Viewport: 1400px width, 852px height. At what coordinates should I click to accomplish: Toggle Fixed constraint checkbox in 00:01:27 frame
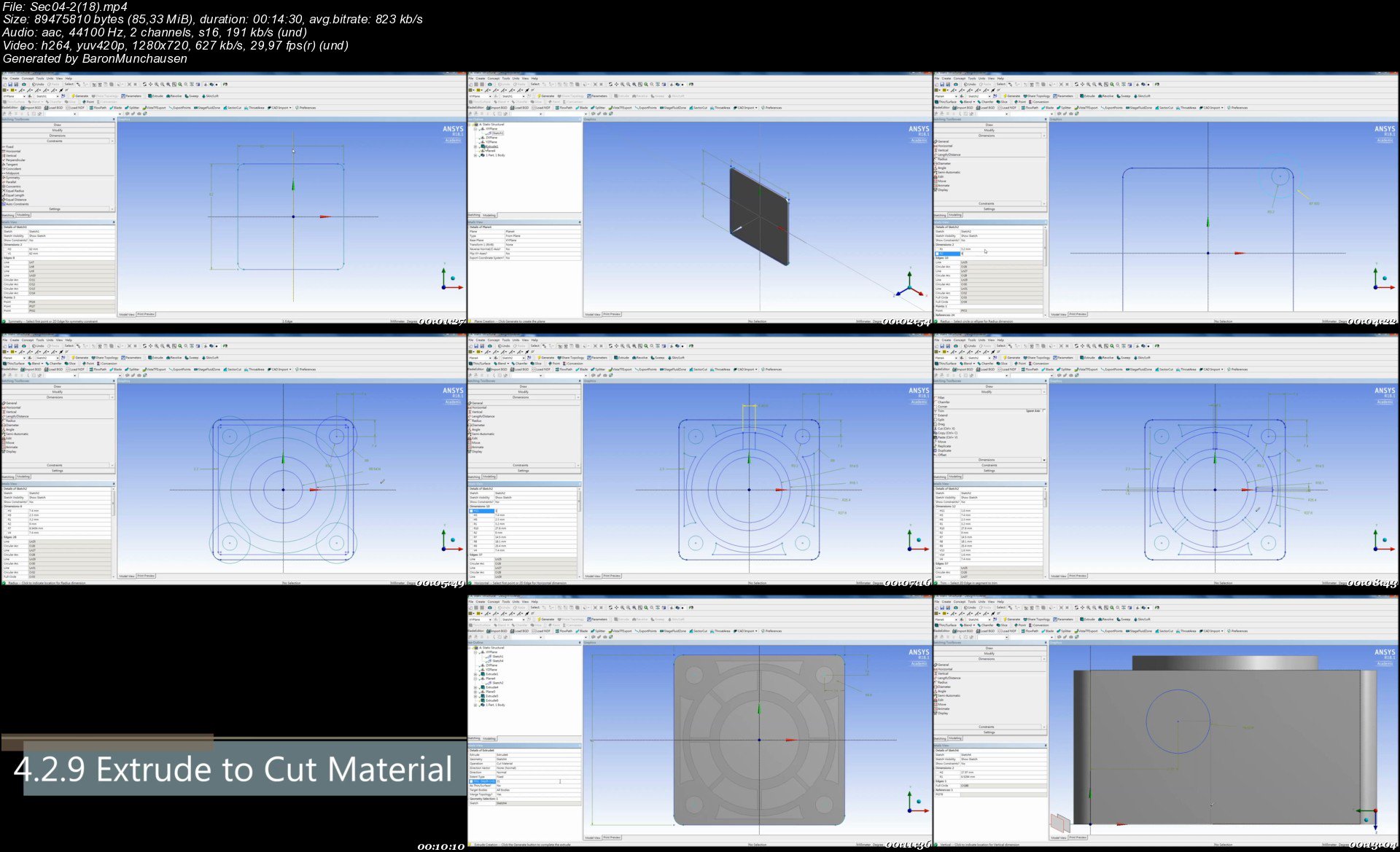coord(9,146)
